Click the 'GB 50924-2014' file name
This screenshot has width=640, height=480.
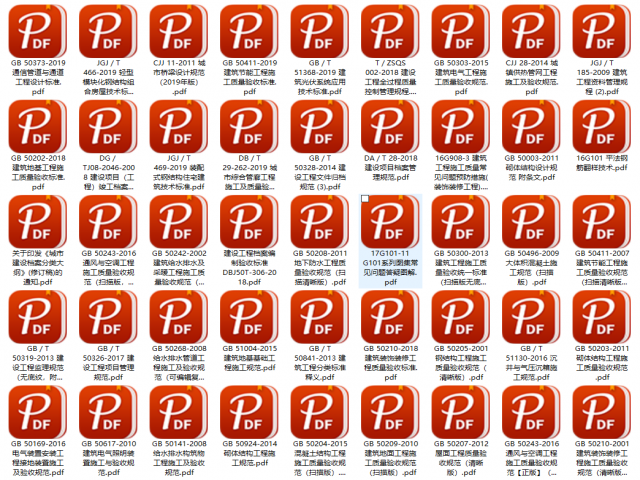click(249, 453)
